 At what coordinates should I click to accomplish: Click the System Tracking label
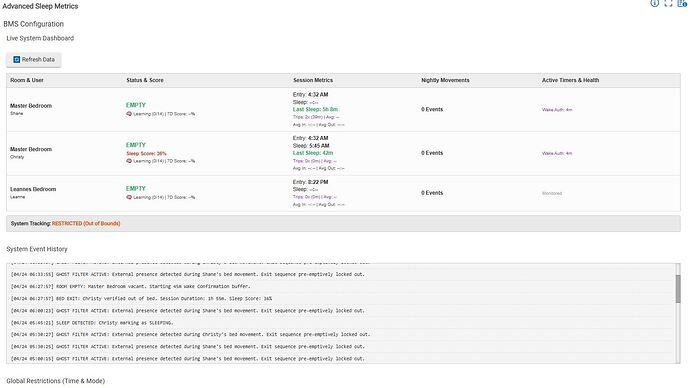pos(30,223)
